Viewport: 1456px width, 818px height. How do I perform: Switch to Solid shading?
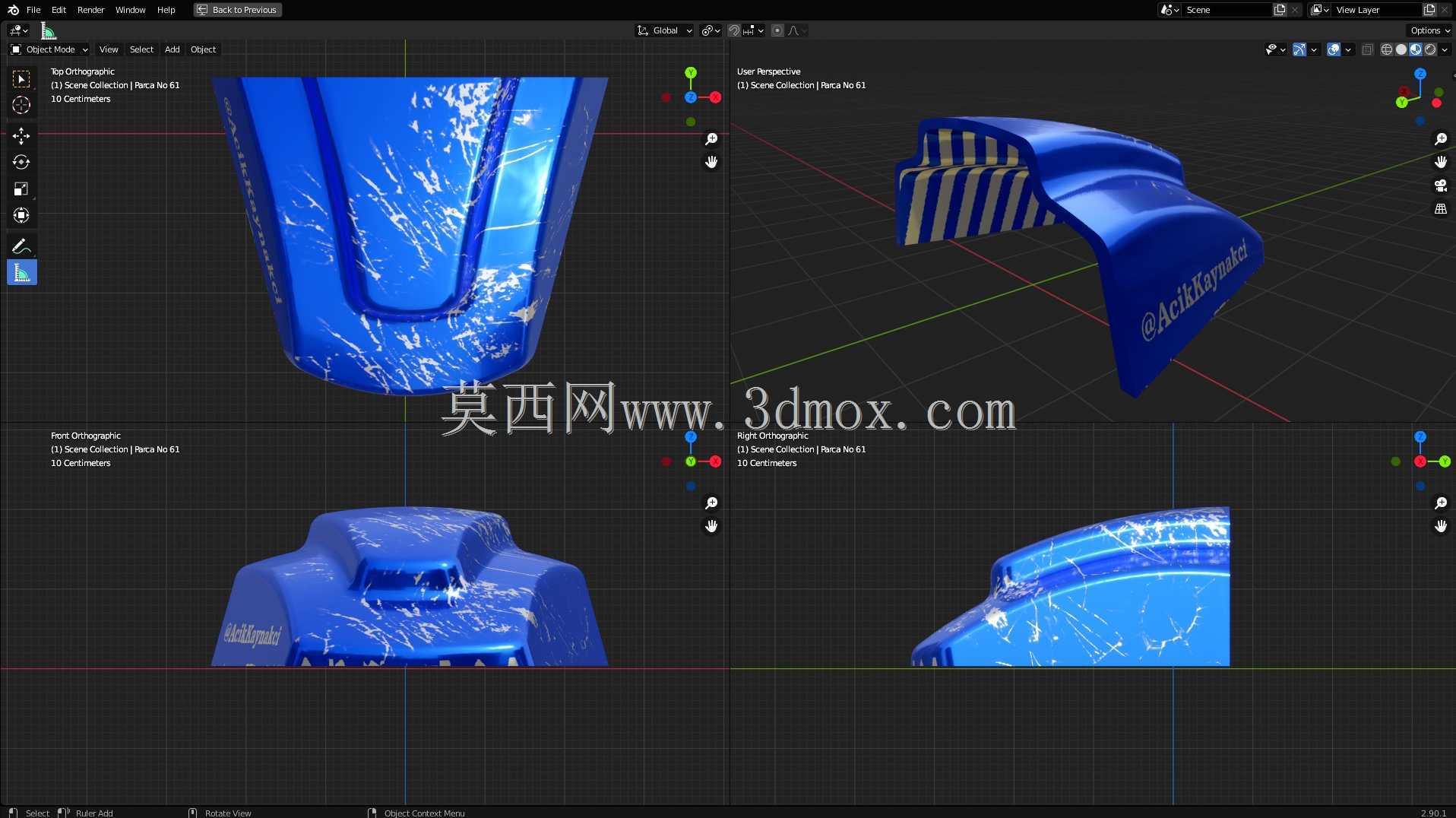pos(1401,49)
